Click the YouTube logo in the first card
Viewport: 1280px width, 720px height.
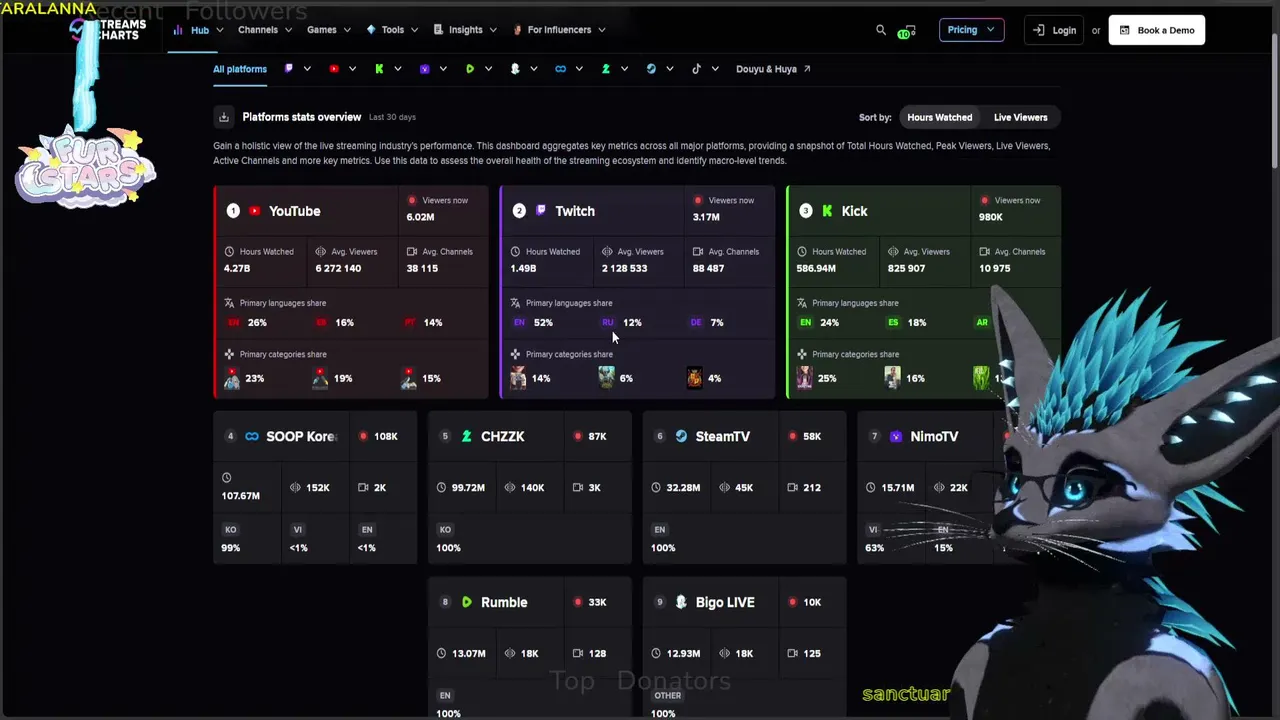[x=255, y=211]
